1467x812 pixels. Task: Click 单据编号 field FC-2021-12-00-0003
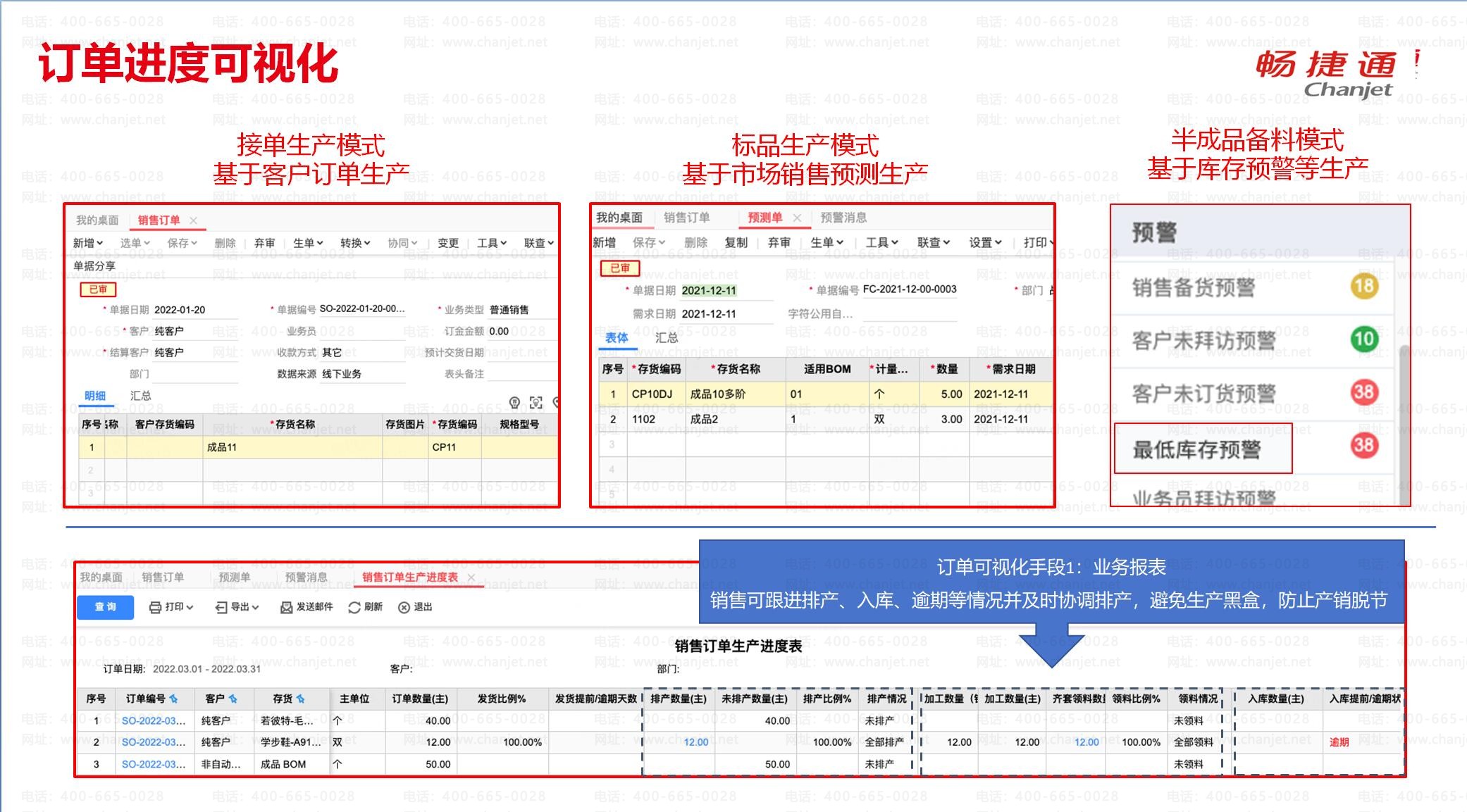(909, 289)
